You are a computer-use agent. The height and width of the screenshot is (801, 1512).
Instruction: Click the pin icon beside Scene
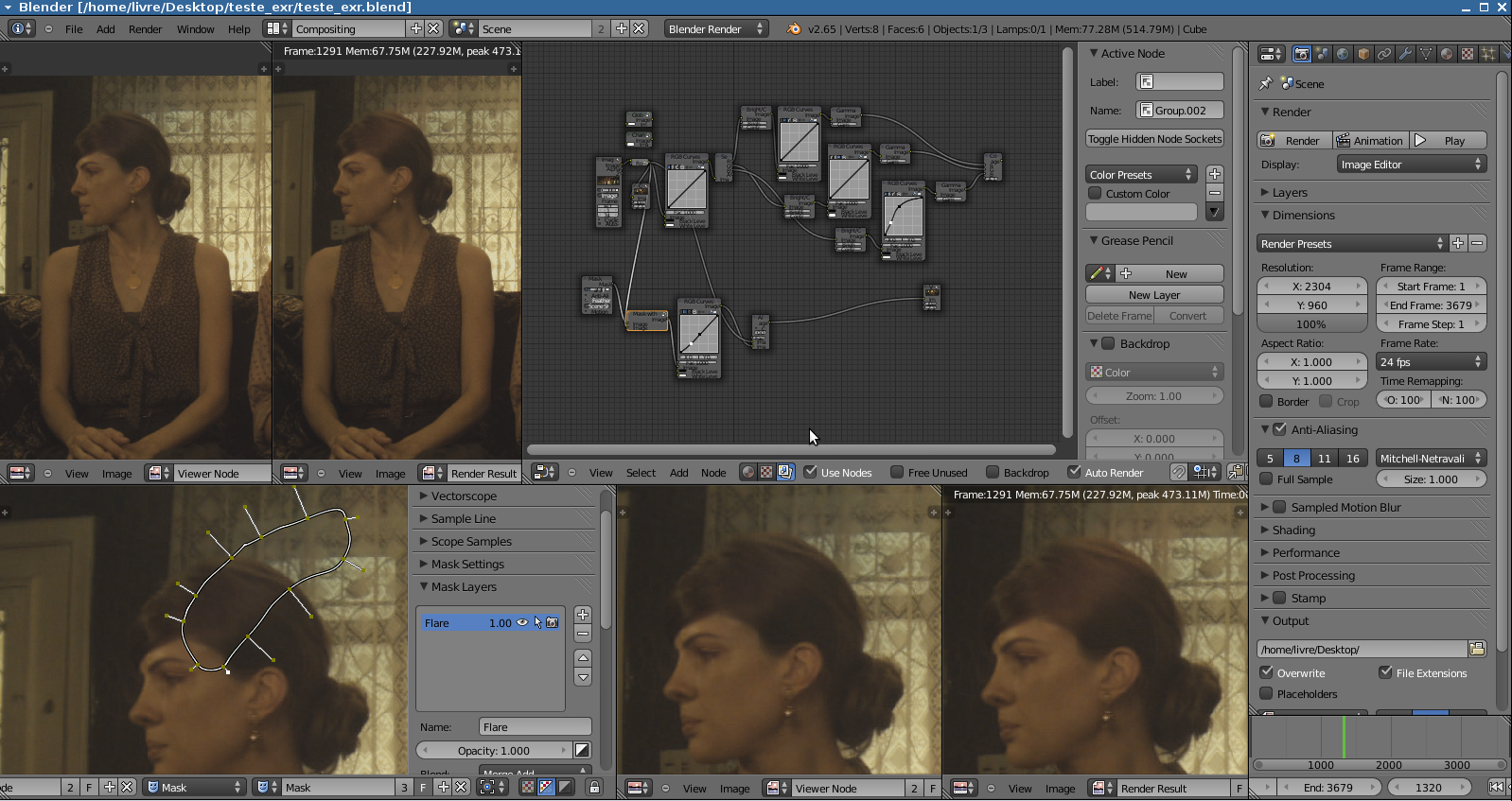(1266, 83)
